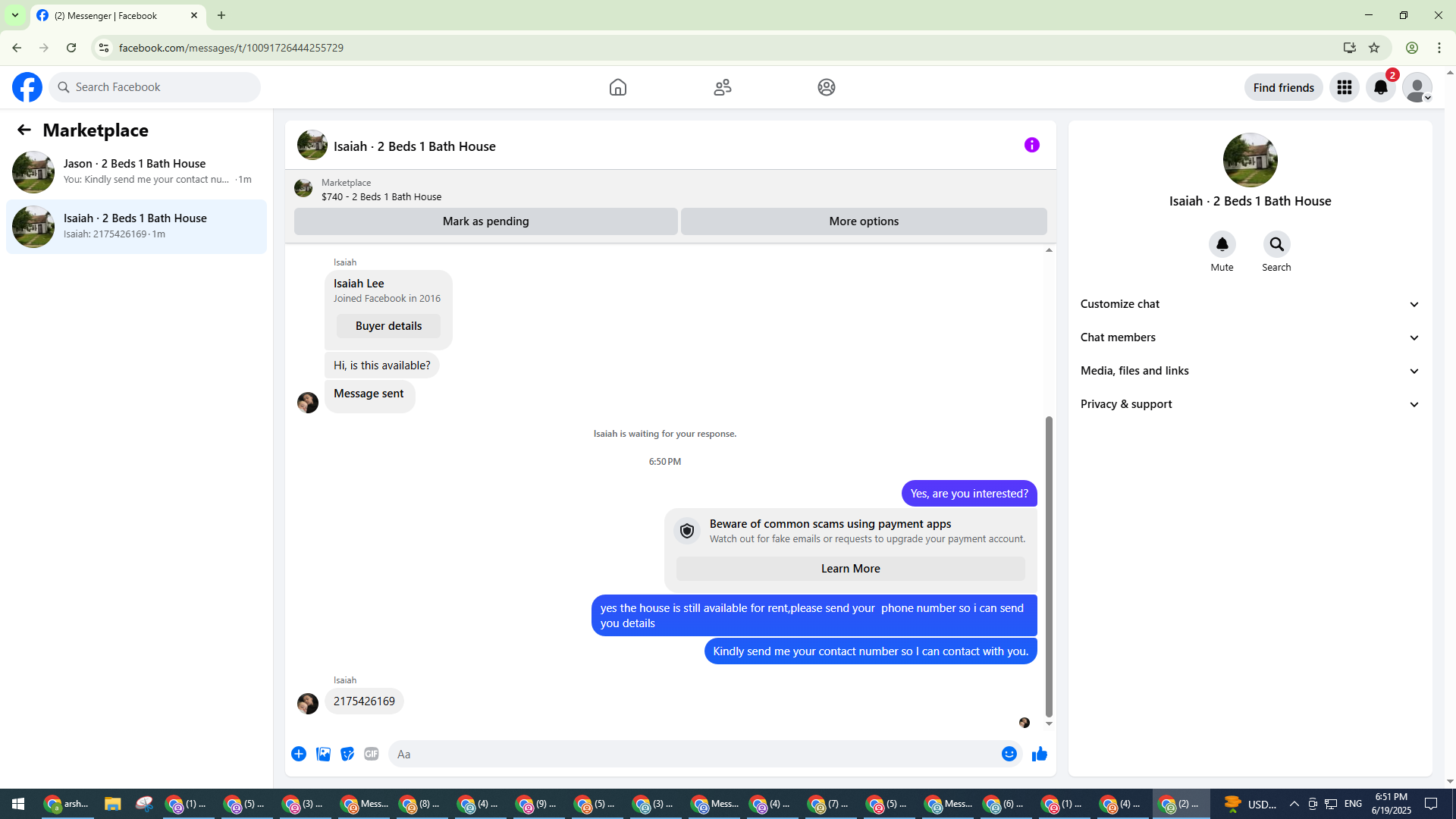Choose a sticker in the composer

click(347, 754)
